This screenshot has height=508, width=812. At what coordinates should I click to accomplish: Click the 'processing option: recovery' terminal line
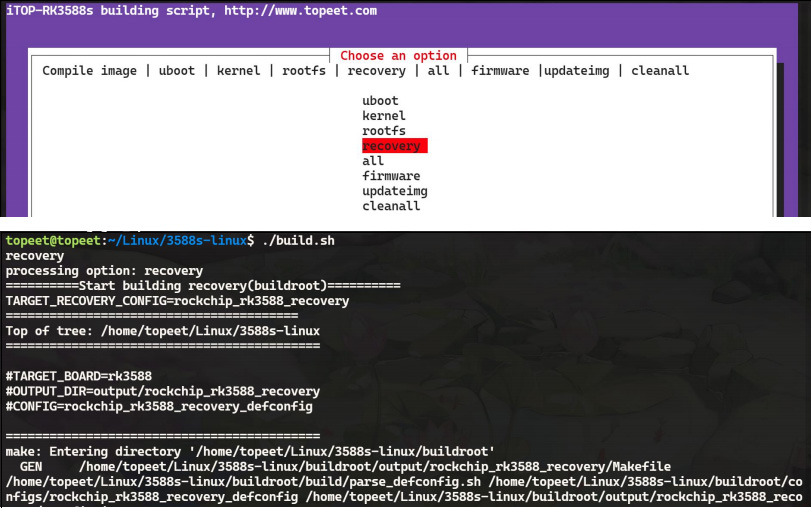(x=104, y=271)
